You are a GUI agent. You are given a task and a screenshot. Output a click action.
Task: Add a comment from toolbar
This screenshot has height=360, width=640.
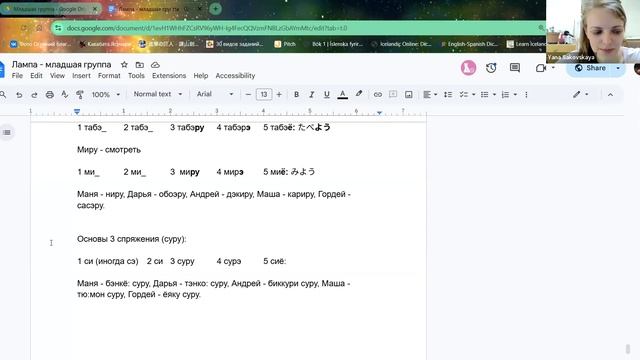(x=393, y=95)
